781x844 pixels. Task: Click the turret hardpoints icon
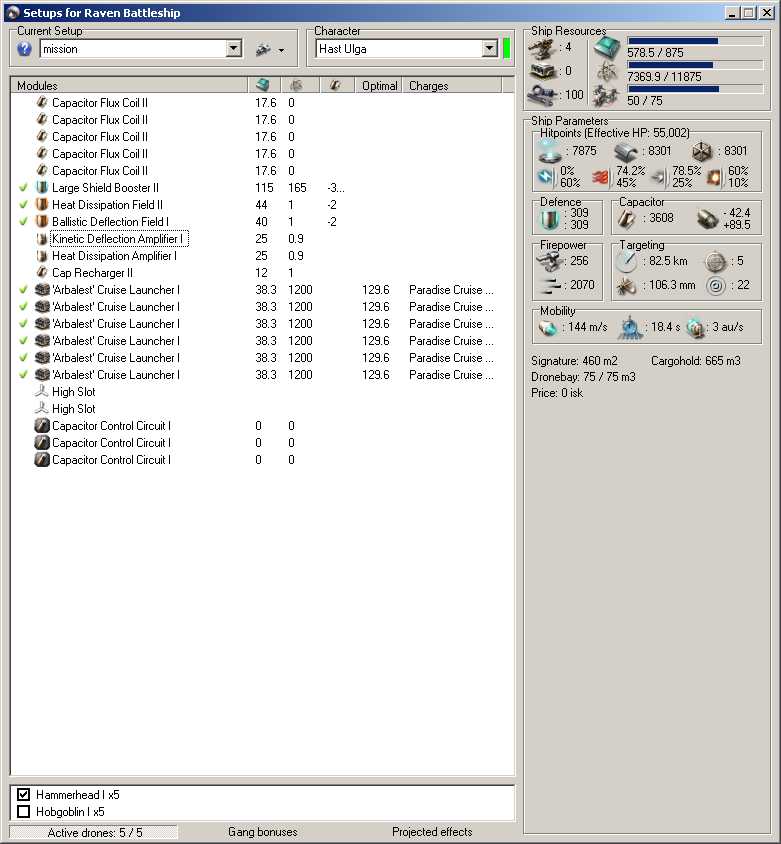[542, 48]
